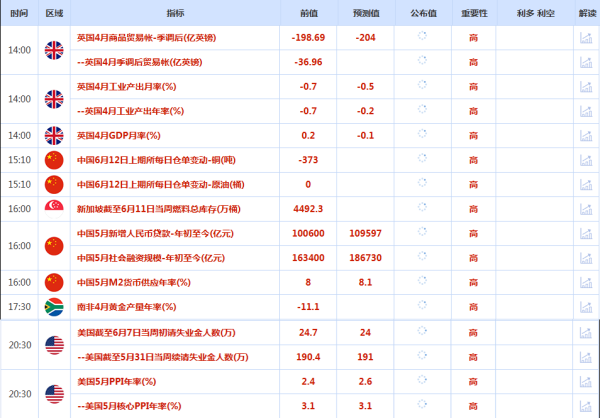Click the 重要性 column header
This screenshot has height=418, width=600.
(474, 13)
